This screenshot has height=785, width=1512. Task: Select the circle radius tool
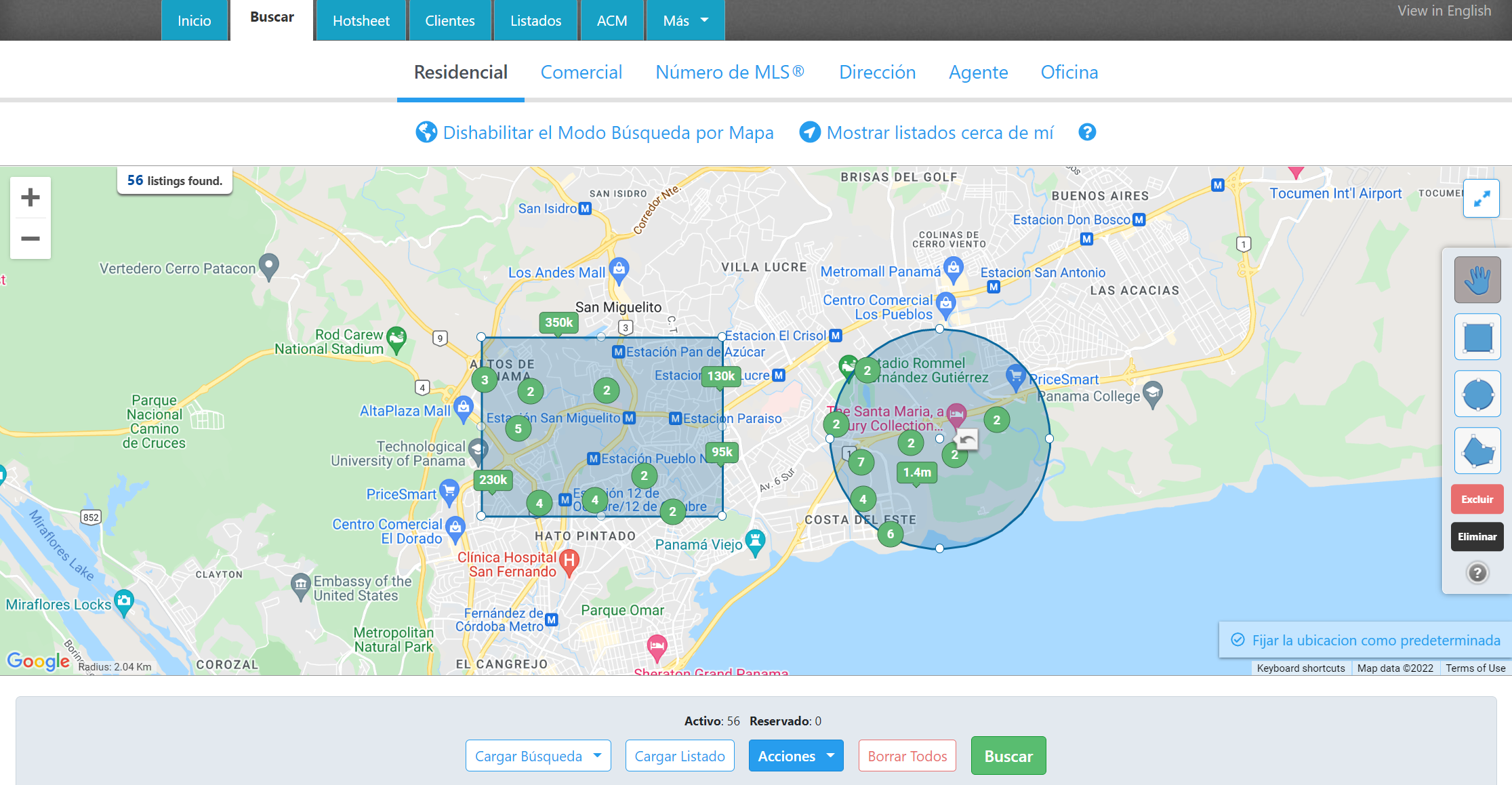(1477, 393)
